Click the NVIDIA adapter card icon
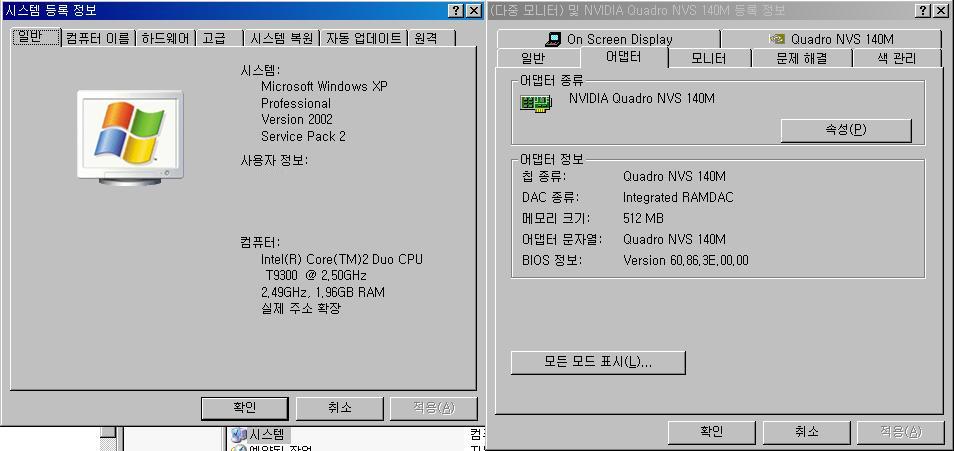The image size is (954, 451). click(x=536, y=103)
